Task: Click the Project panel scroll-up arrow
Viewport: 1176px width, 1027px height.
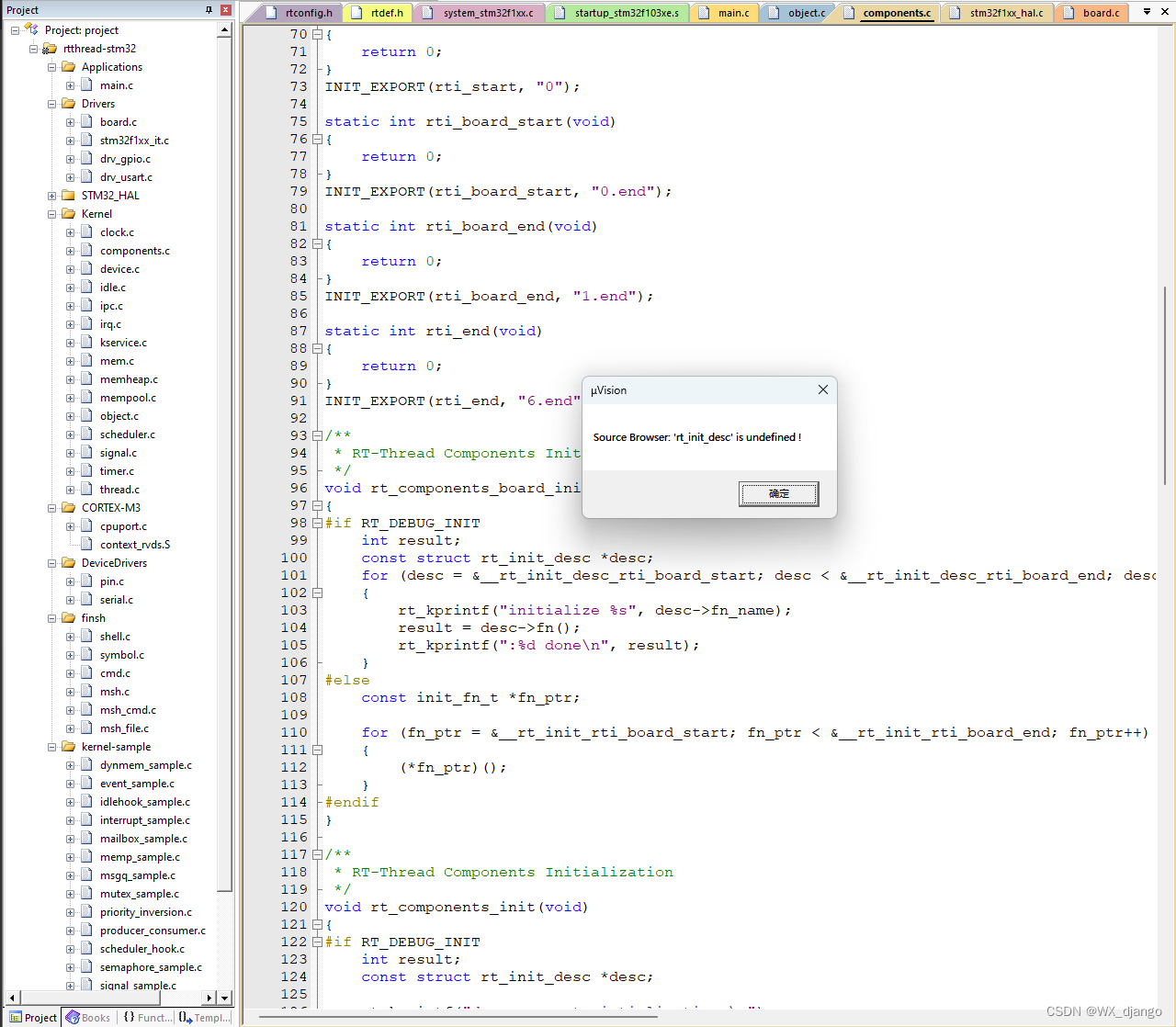Action: point(225,30)
